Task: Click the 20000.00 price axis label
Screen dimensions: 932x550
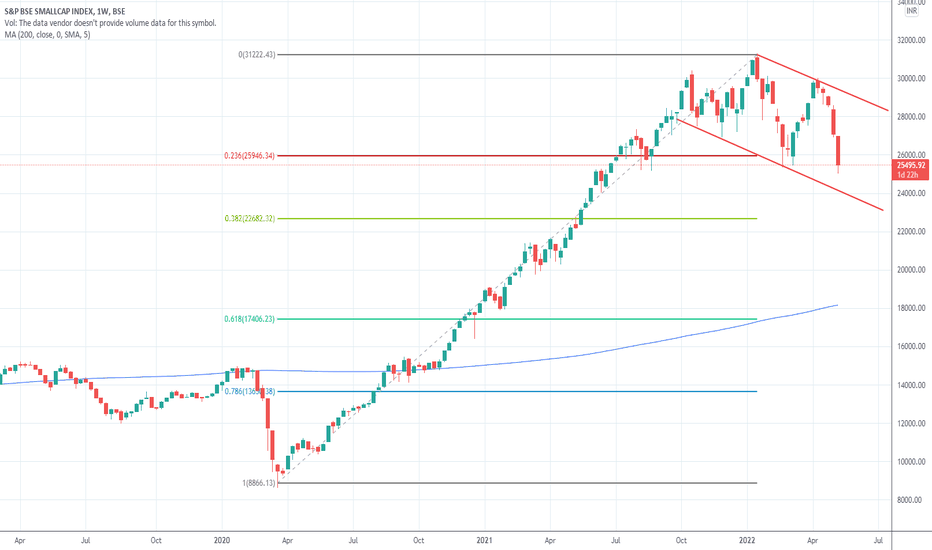Action: (911, 270)
